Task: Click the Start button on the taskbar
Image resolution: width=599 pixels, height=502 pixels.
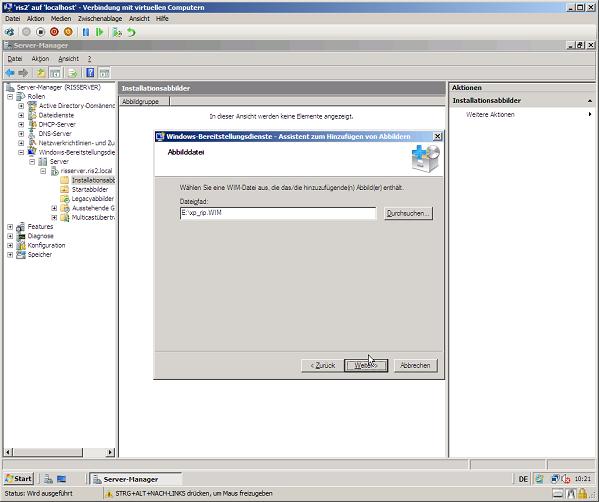Action: pyautogui.click(x=19, y=479)
